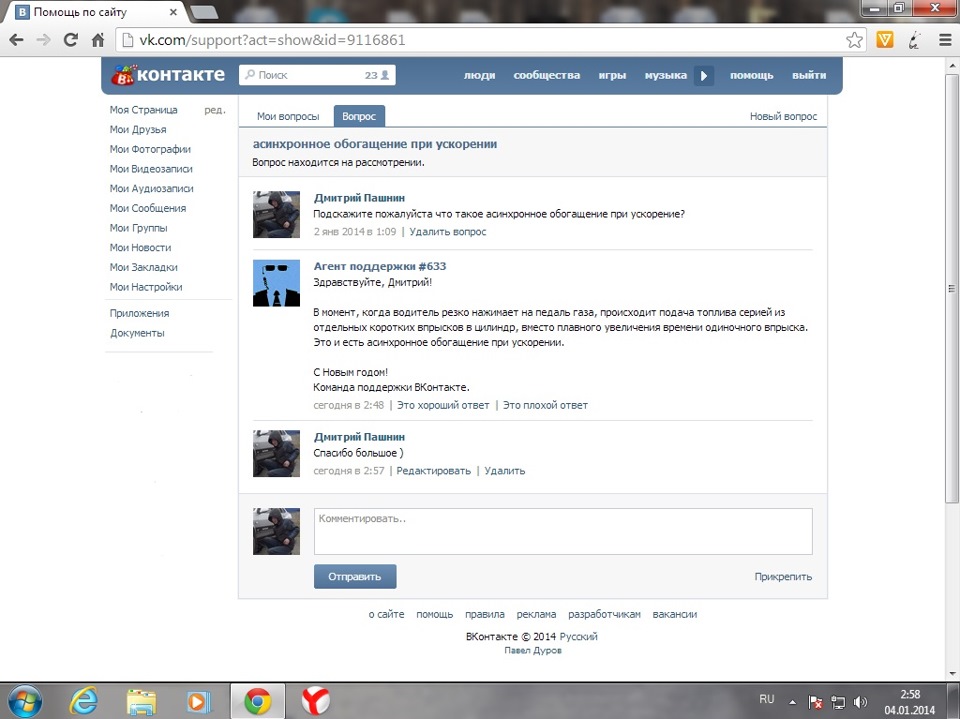The height and width of the screenshot is (719, 960).
Task: Open Мои Видеозаписи in sidebar
Action: pyautogui.click(x=151, y=168)
